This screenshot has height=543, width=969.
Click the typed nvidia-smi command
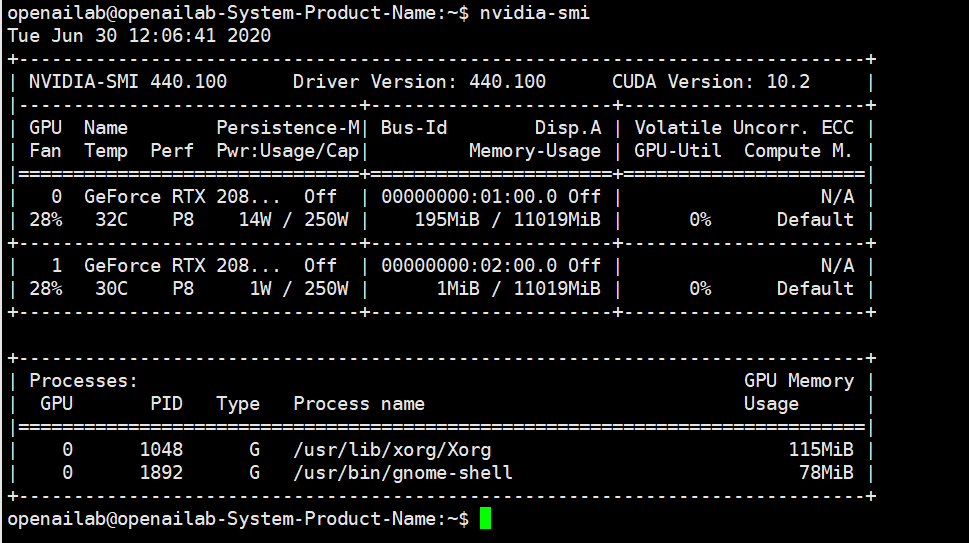coord(535,13)
